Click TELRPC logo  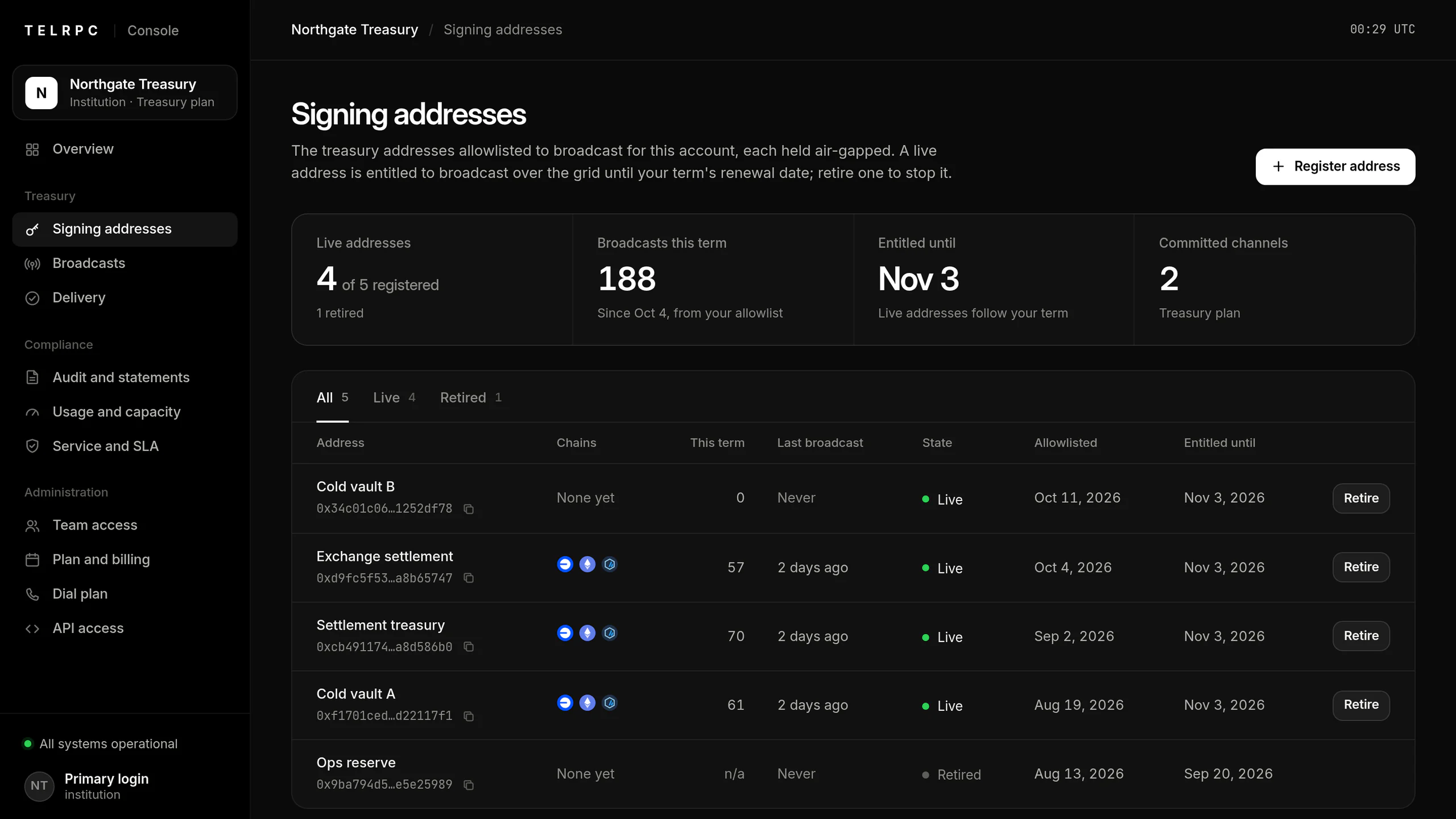[61, 31]
